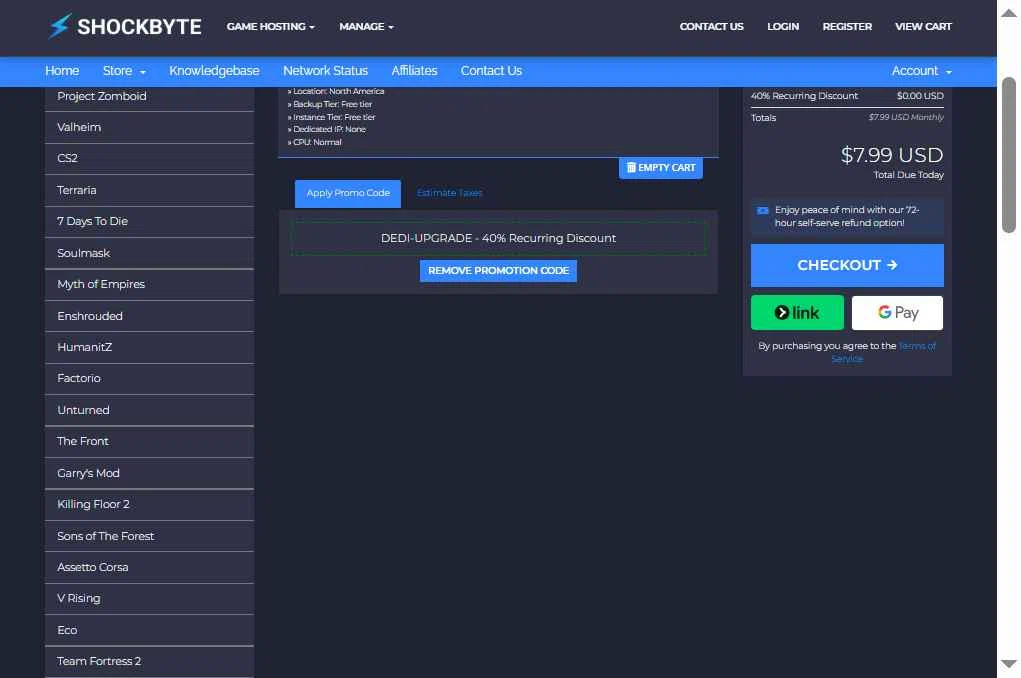Open the Eco category
The height and width of the screenshot is (678, 1021).
pos(149,630)
